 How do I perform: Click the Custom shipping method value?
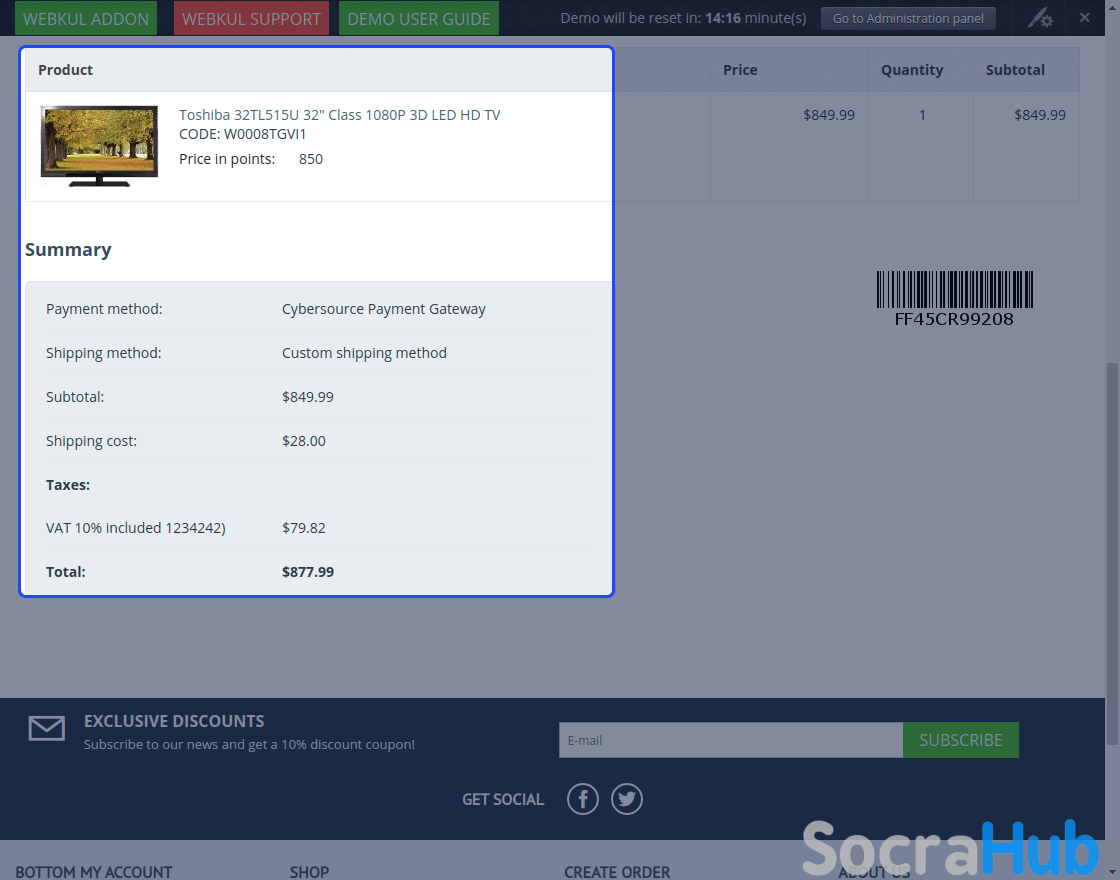(364, 353)
